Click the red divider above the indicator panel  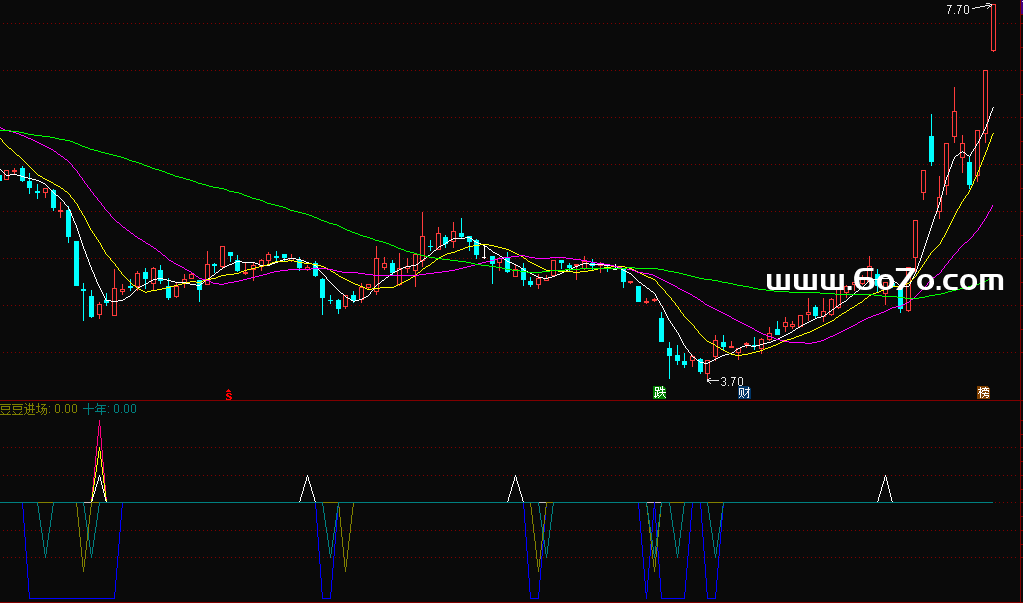500,401
